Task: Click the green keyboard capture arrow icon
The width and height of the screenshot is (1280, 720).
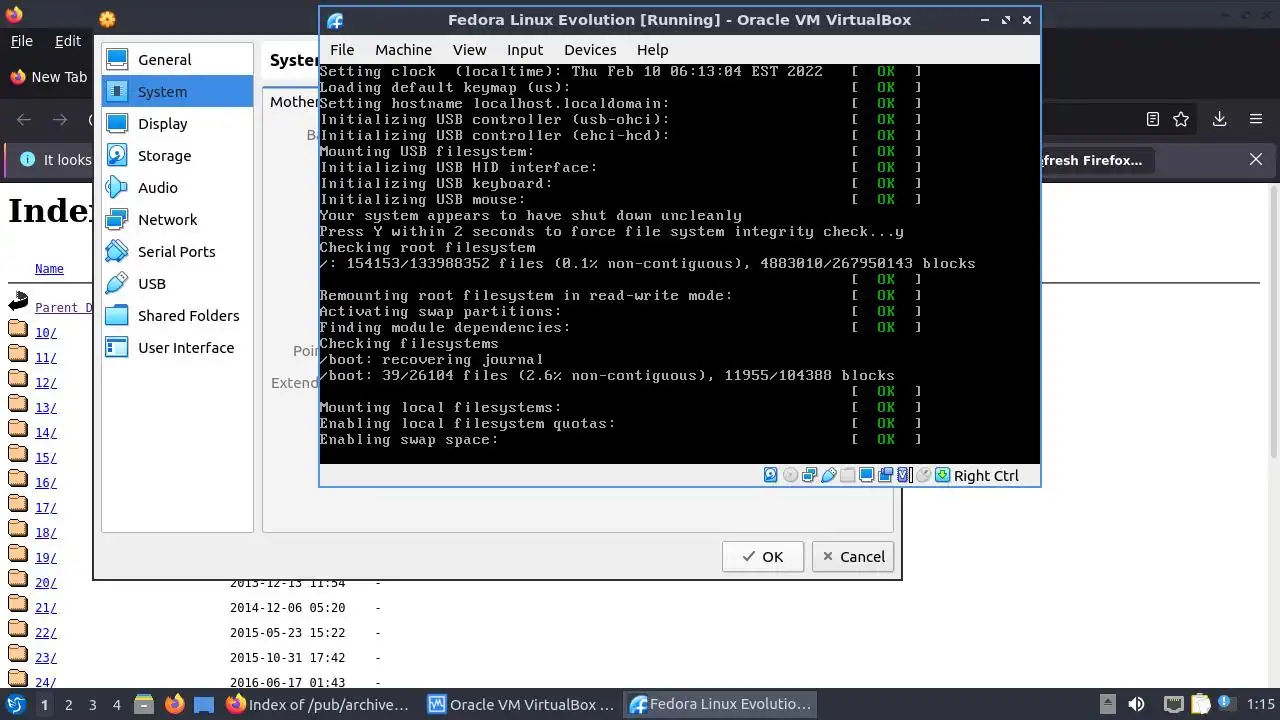Action: (942, 475)
